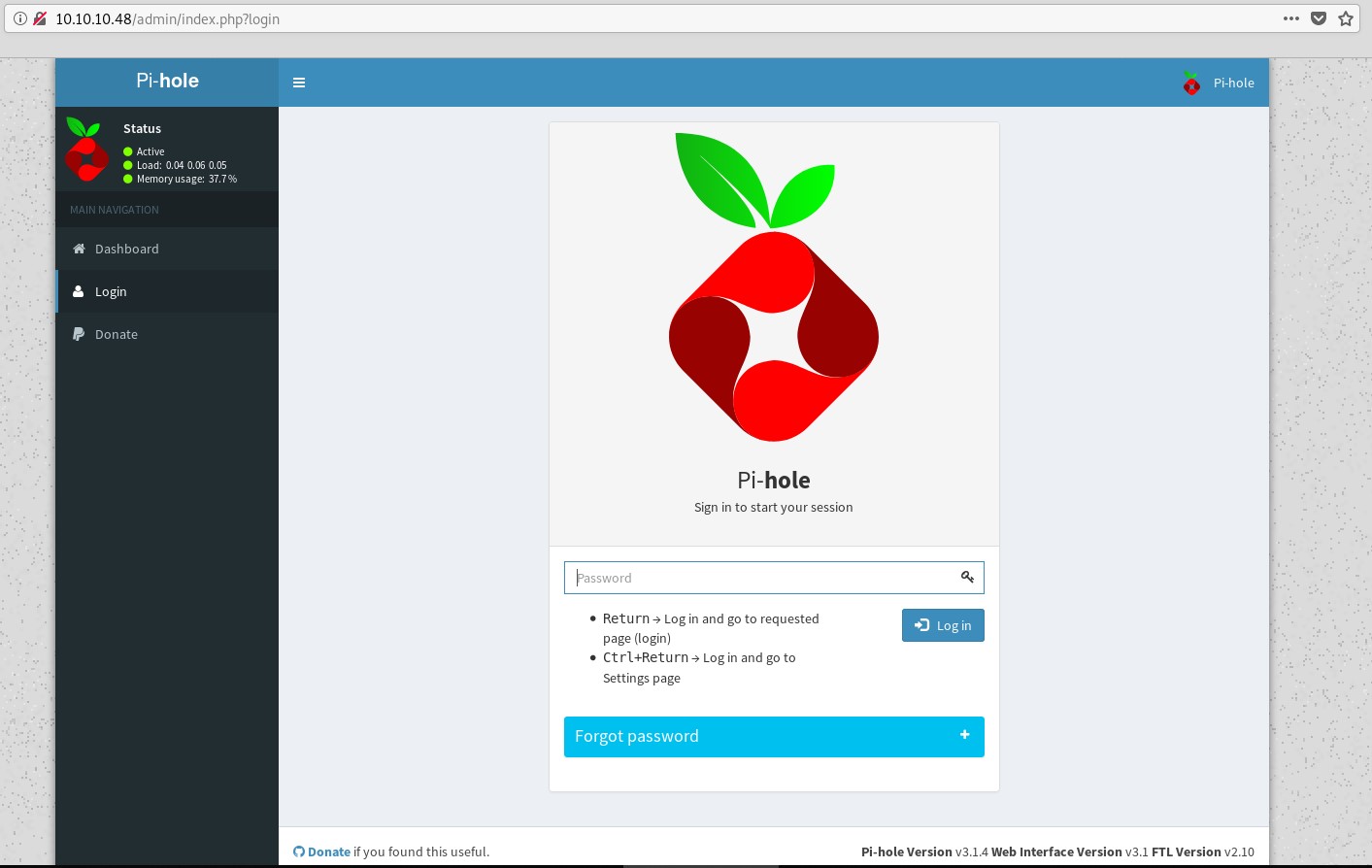Click the Memory usage: 37.7 % text
Screen dimensions: 1372x868
point(186,179)
